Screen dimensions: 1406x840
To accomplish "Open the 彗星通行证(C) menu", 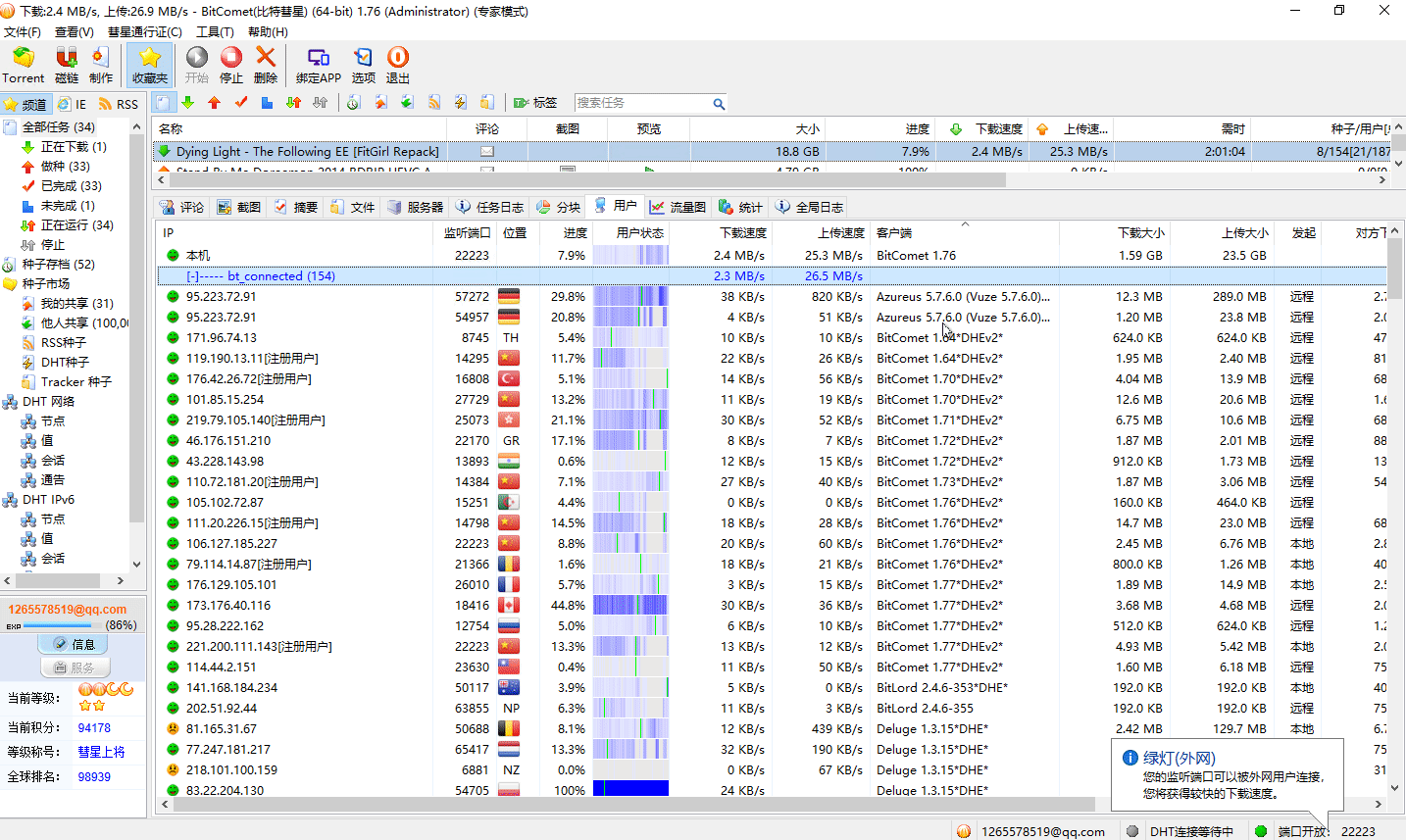I will 145,31.
